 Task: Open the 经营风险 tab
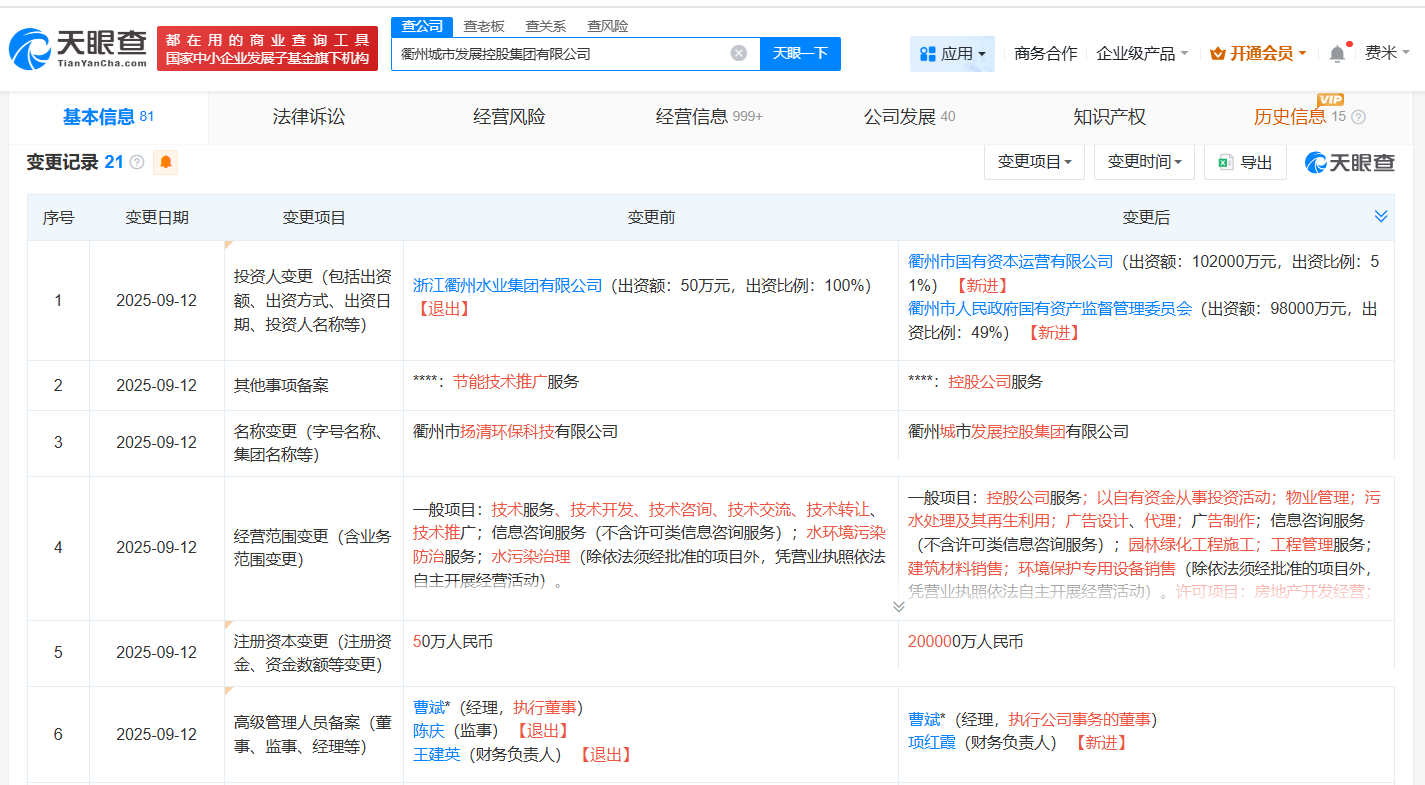509,117
